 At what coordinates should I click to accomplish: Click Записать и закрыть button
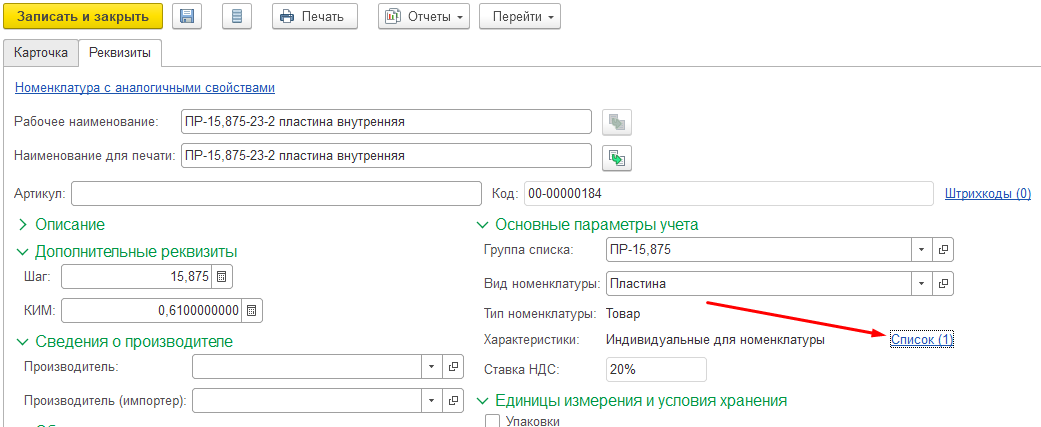click(x=83, y=16)
